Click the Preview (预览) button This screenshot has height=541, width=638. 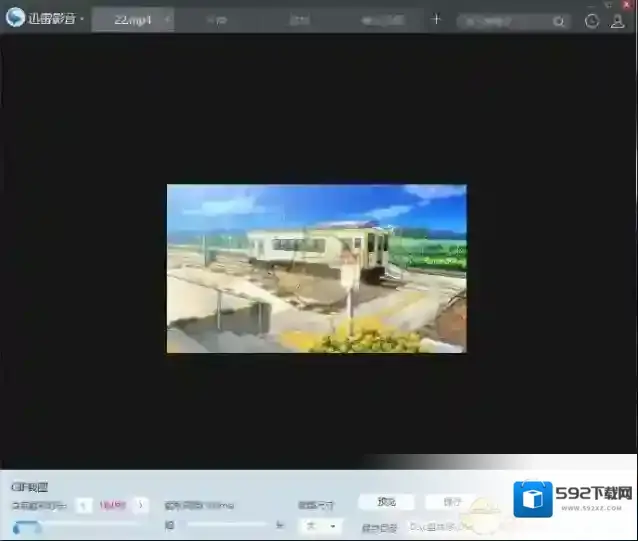pos(386,502)
